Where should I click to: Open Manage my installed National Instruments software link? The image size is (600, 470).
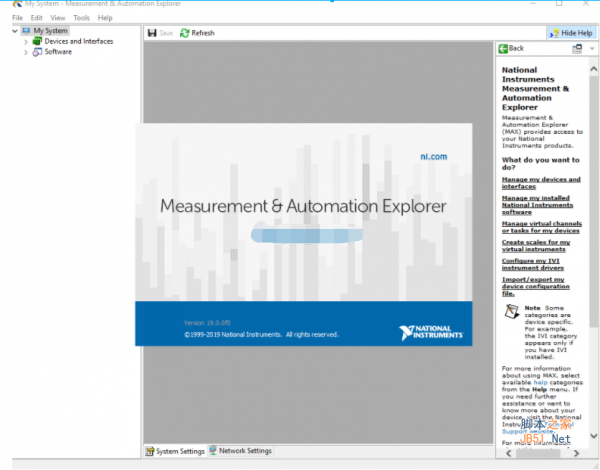click(x=537, y=205)
